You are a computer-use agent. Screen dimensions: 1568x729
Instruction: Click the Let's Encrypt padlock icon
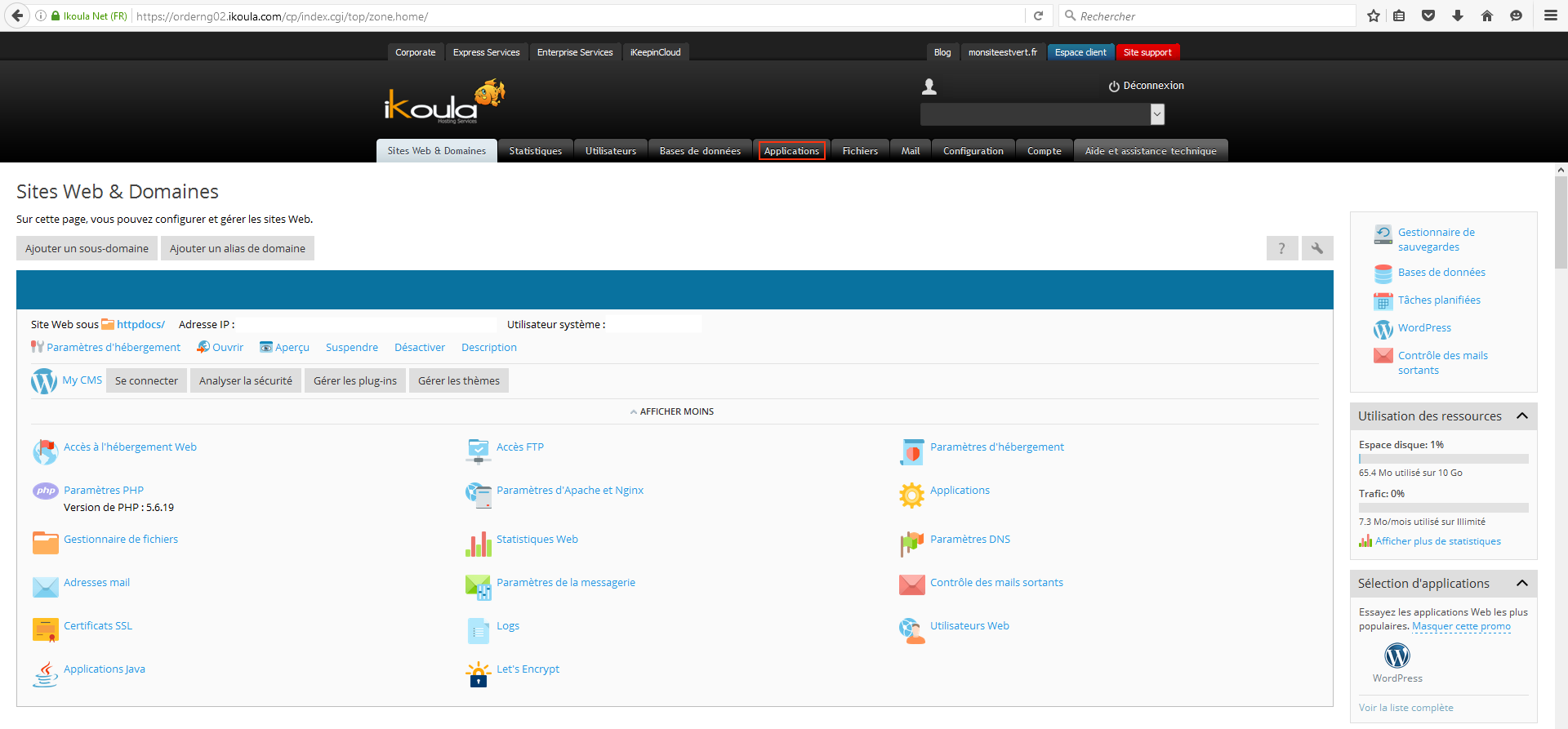tap(478, 674)
